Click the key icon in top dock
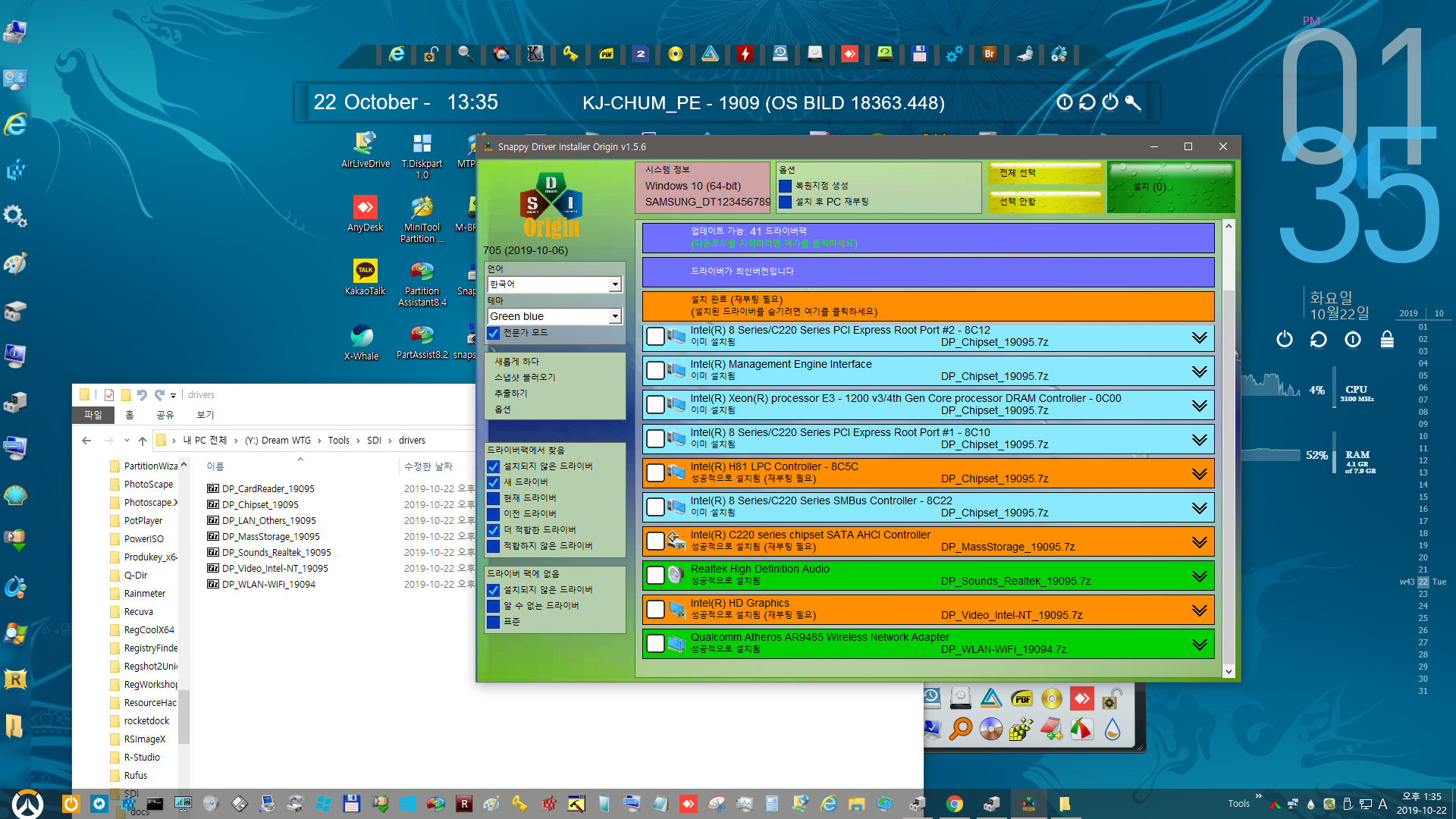 coord(570,54)
